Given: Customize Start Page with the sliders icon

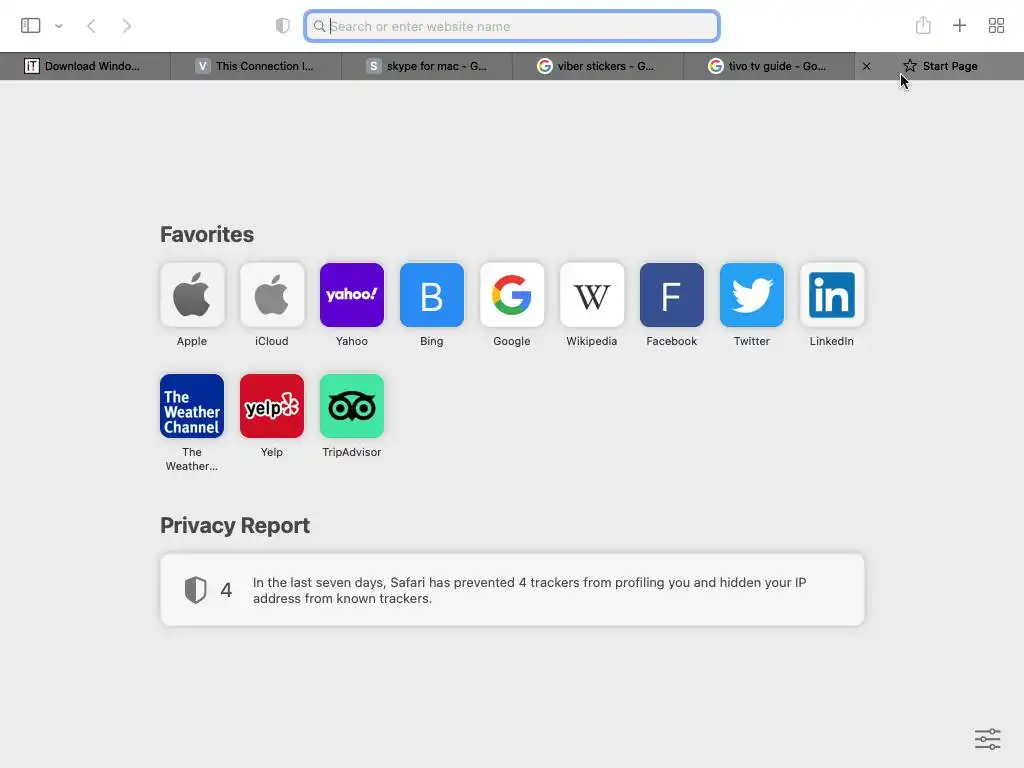Looking at the screenshot, I should tap(987, 739).
